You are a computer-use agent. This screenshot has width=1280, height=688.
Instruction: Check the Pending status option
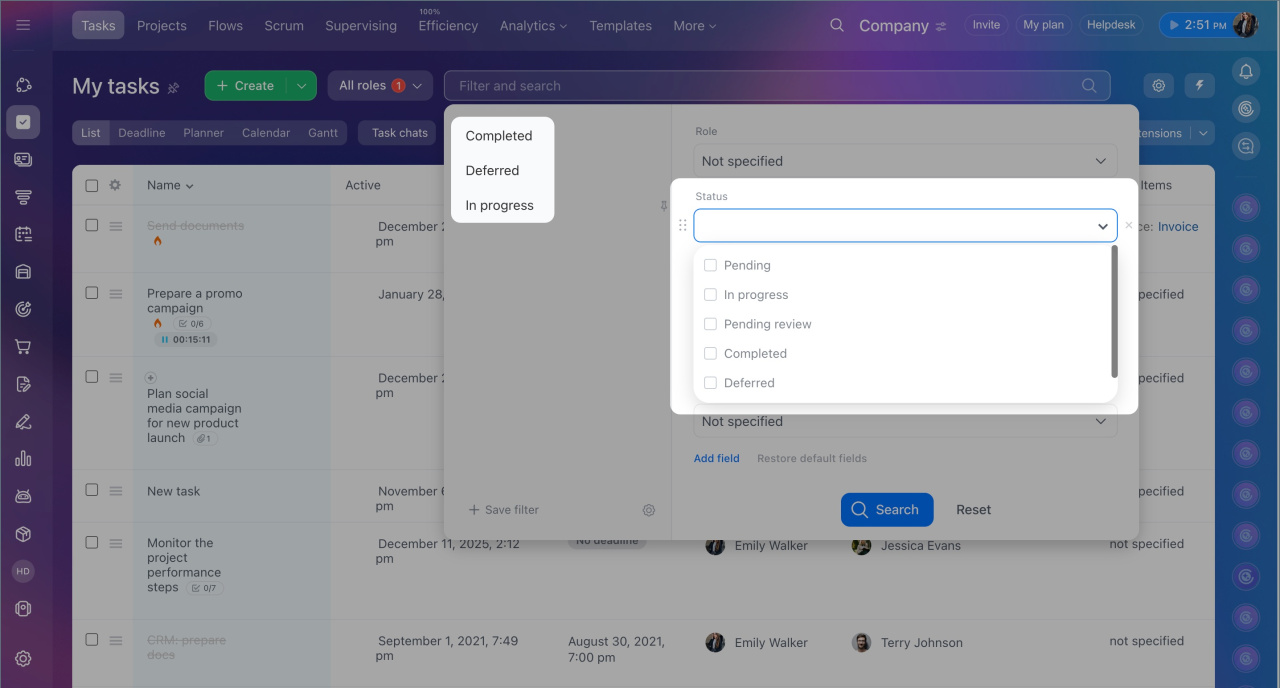(x=710, y=265)
